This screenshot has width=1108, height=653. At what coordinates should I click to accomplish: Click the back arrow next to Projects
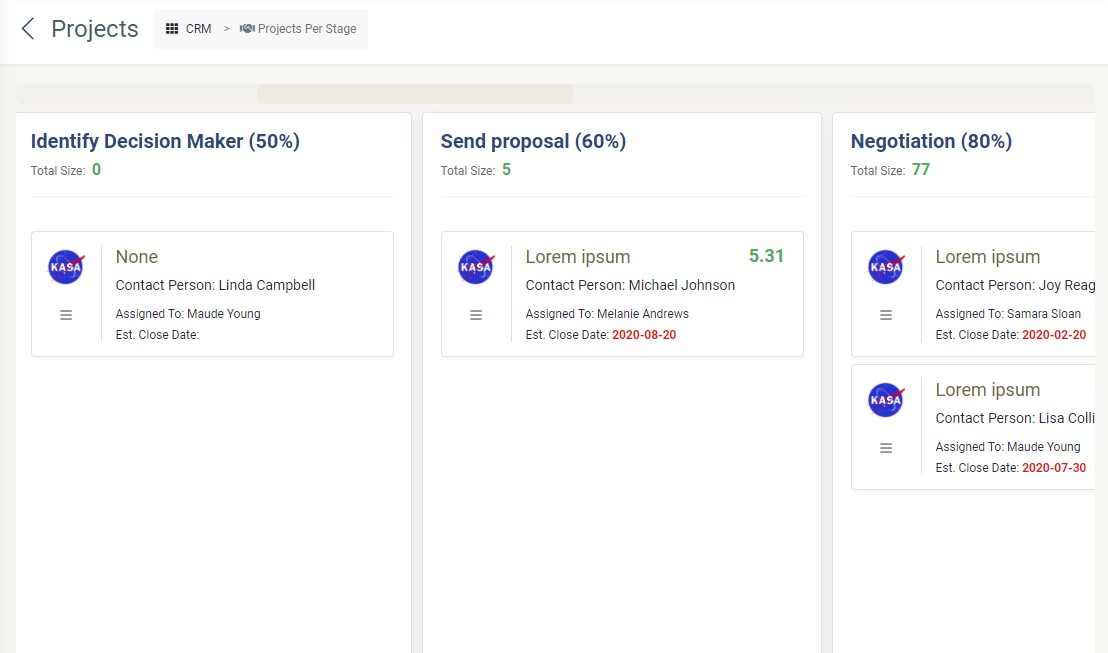[28, 29]
